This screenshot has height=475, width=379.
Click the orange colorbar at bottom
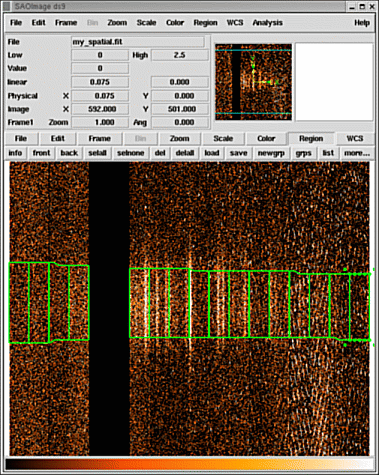click(189, 464)
